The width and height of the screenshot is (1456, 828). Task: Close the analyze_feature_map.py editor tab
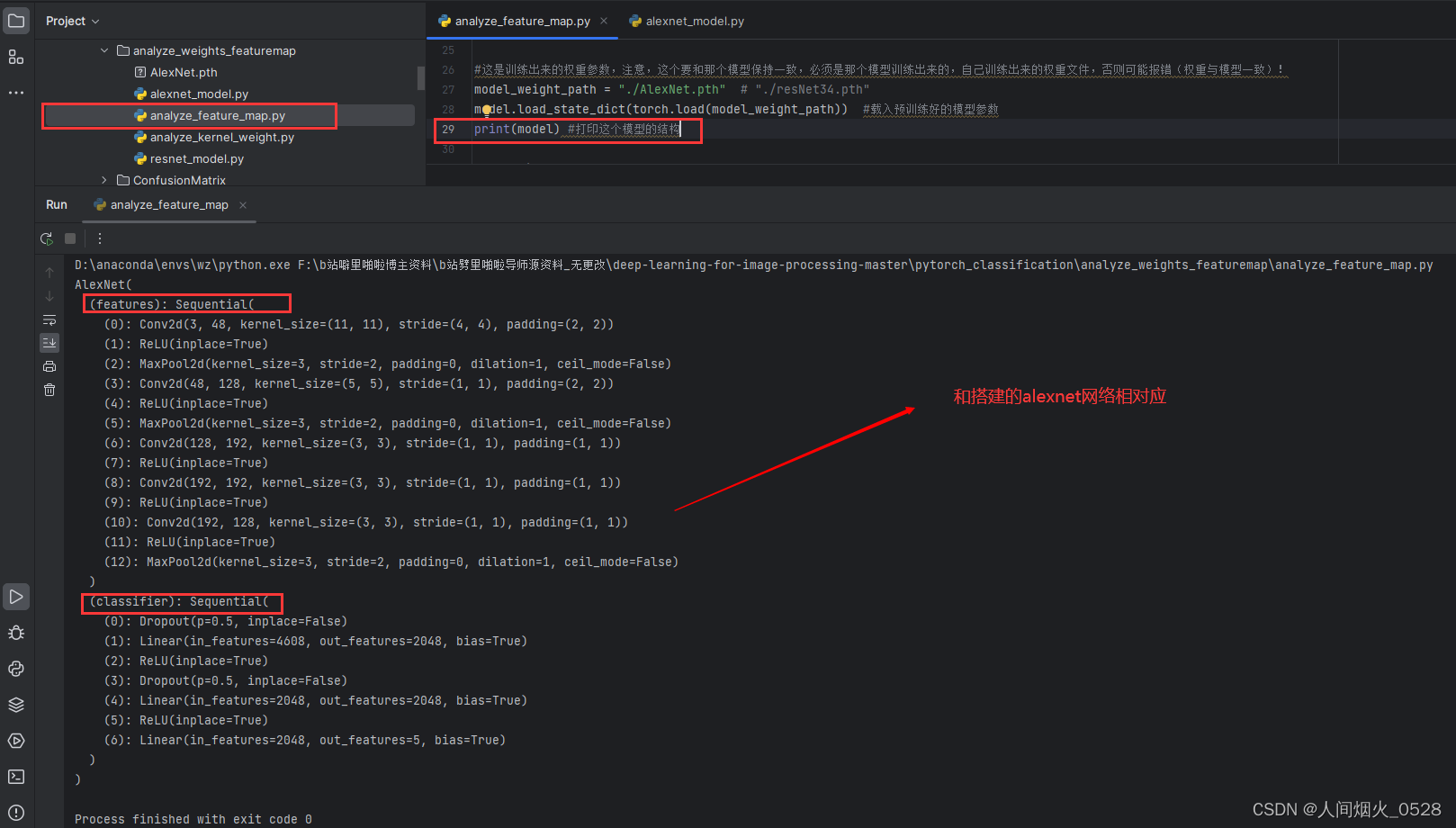click(604, 21)
